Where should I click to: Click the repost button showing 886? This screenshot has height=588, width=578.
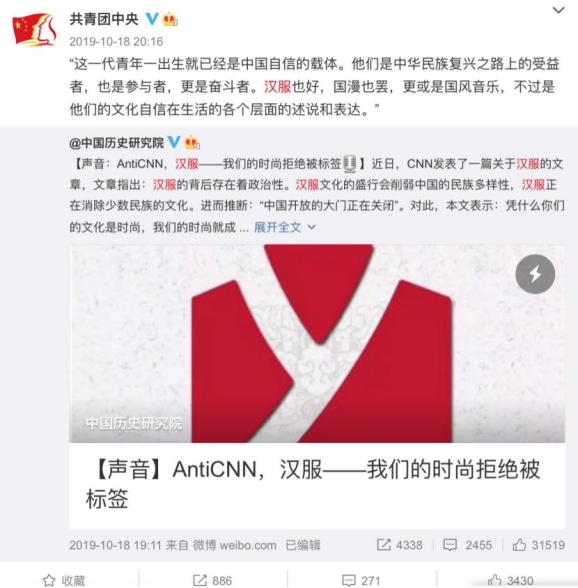click(x=212, y=580)
